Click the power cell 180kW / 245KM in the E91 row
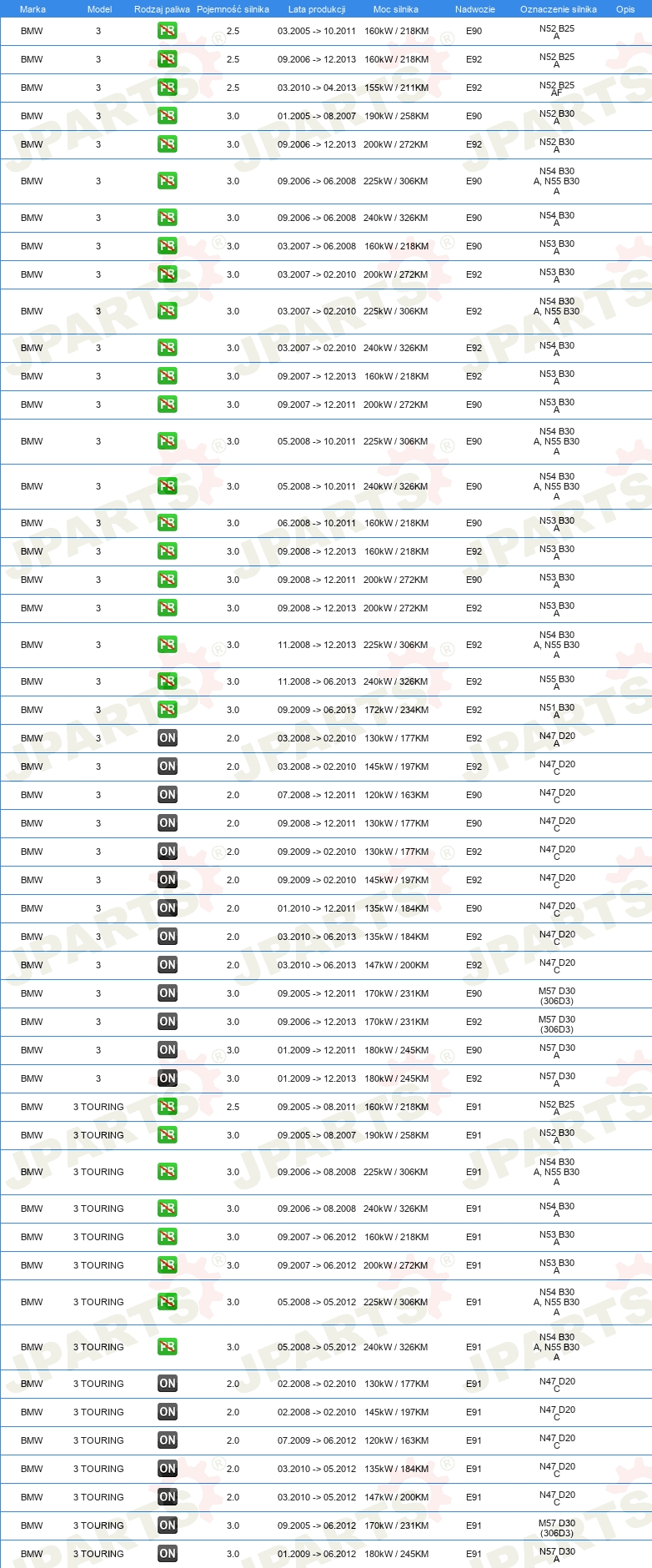The height and width of the screenshot is (1568, 652). (x=396, y=1554)
